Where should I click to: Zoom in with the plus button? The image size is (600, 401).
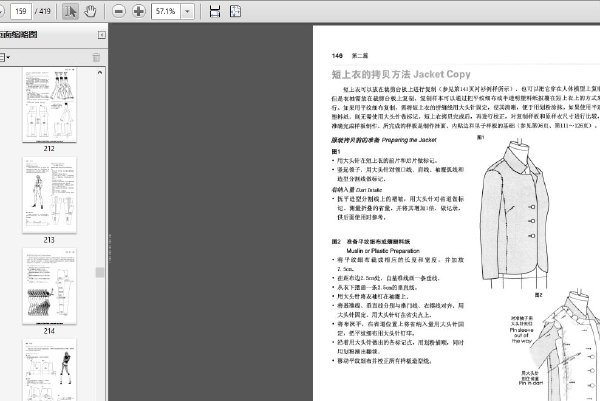pyautogui.click(x=139, y=11)
